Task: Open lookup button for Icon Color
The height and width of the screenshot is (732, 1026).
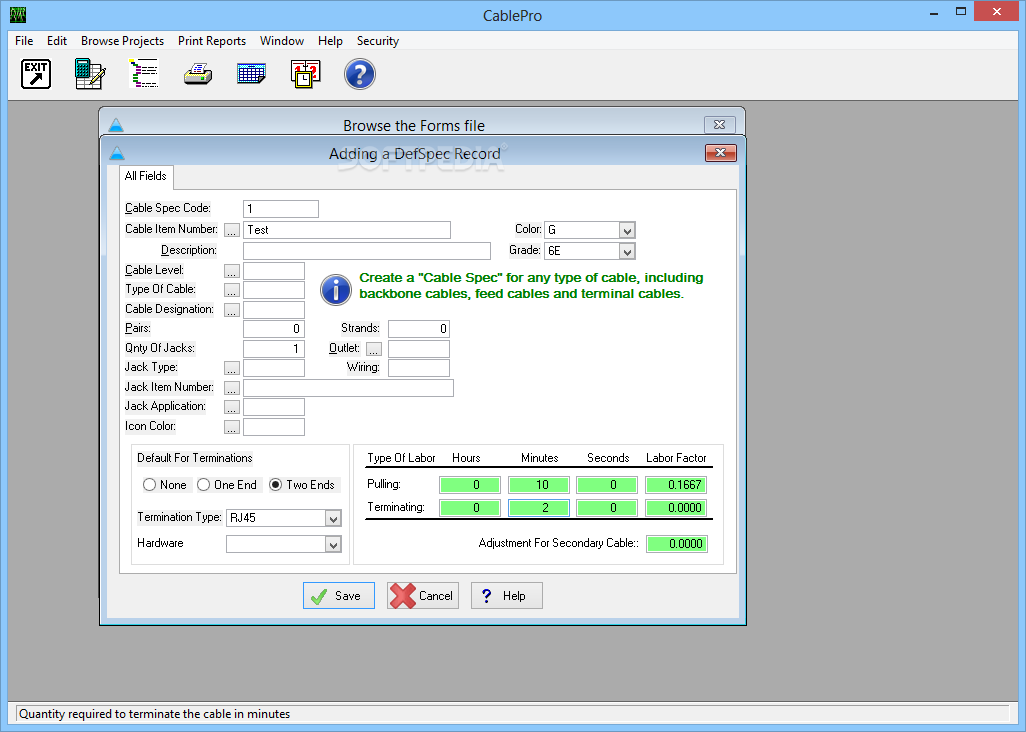Action: pos(232,427)
